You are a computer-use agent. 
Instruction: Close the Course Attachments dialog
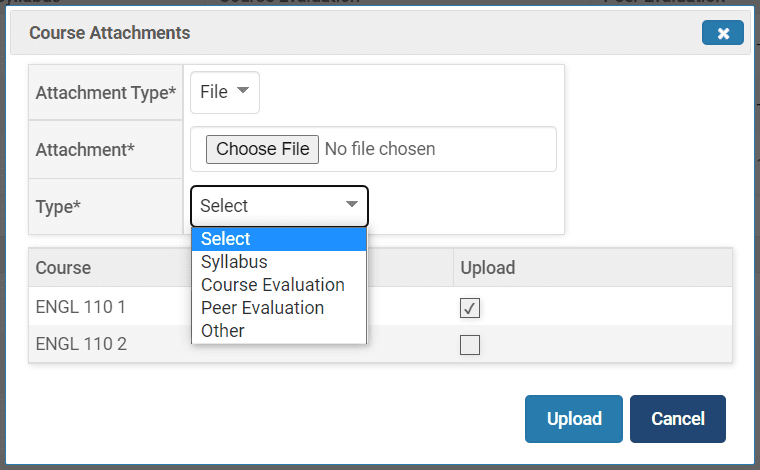coord(722,34)
